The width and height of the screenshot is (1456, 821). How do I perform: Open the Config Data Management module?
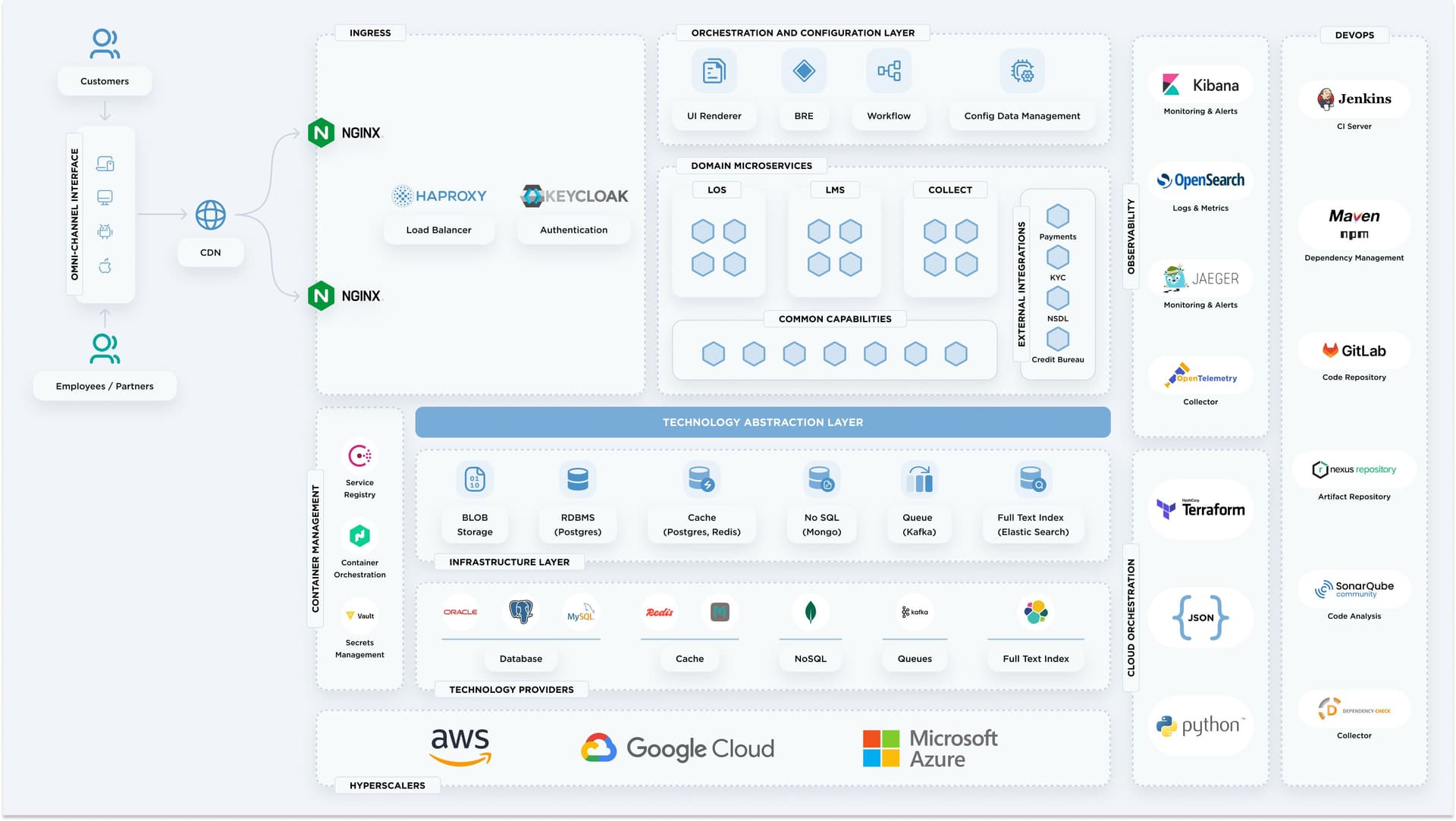coord(1022,116)
